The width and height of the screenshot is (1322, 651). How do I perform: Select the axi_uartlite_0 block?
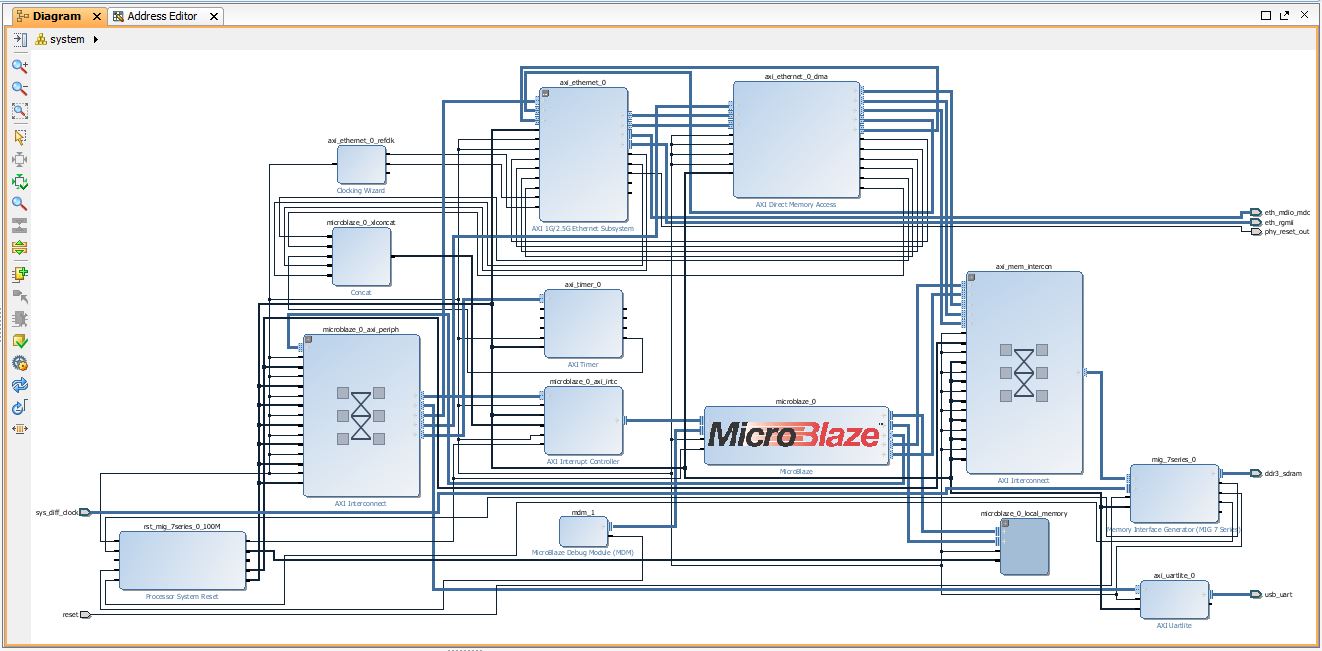pyautogui.click(x=1174, y=600)
